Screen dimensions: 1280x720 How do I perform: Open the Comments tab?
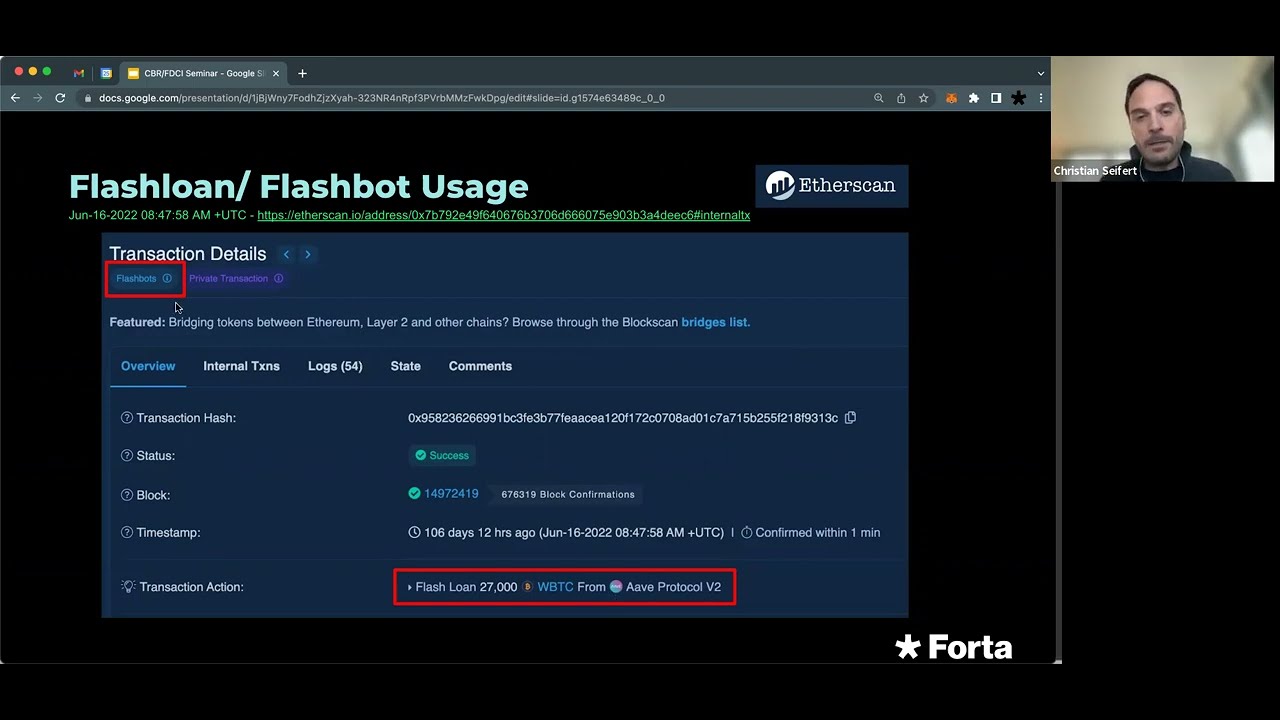click(480, 366)
